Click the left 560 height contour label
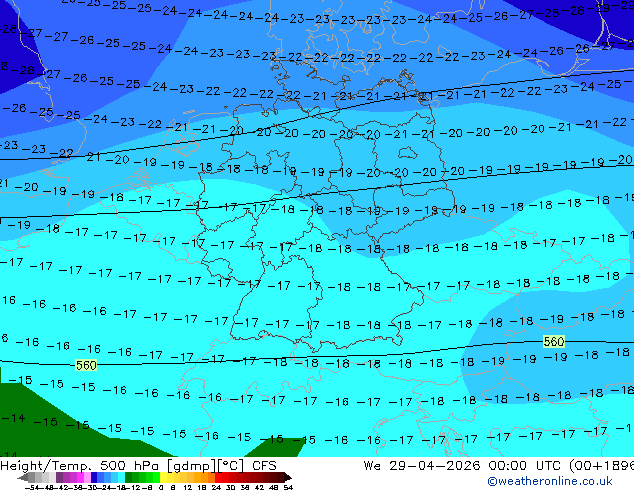Image resolution: width=634 pixels, height=490 pixels. (86, 365)
